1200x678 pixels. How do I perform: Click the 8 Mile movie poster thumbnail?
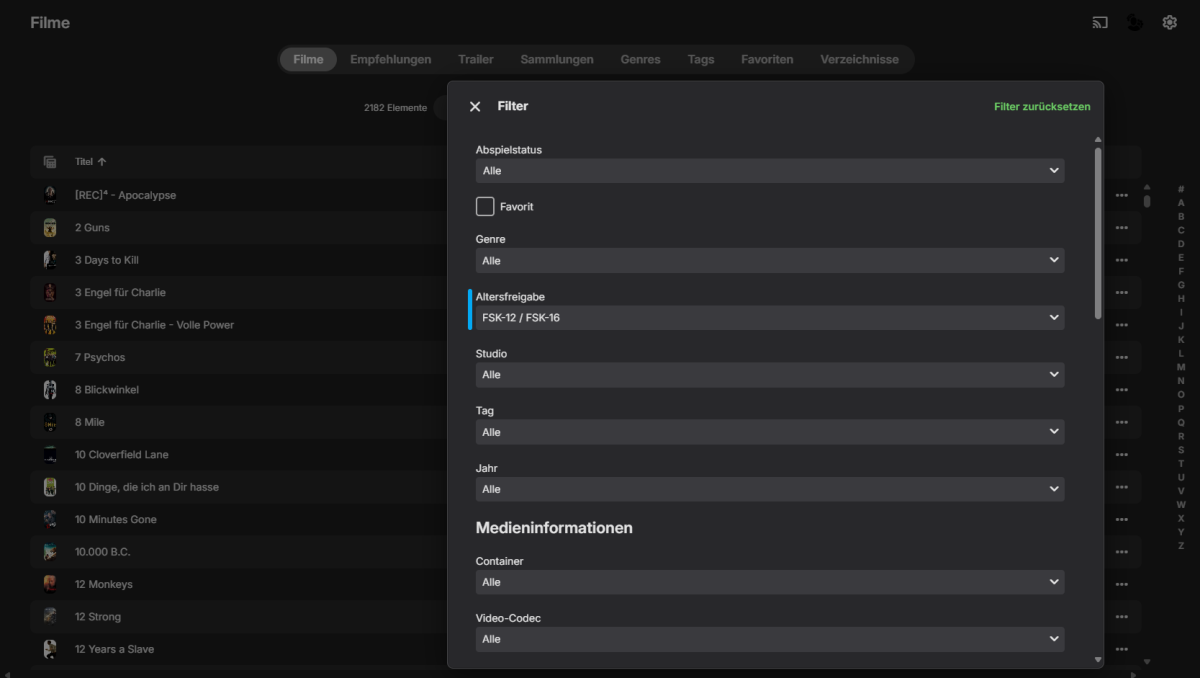point(50,422)
